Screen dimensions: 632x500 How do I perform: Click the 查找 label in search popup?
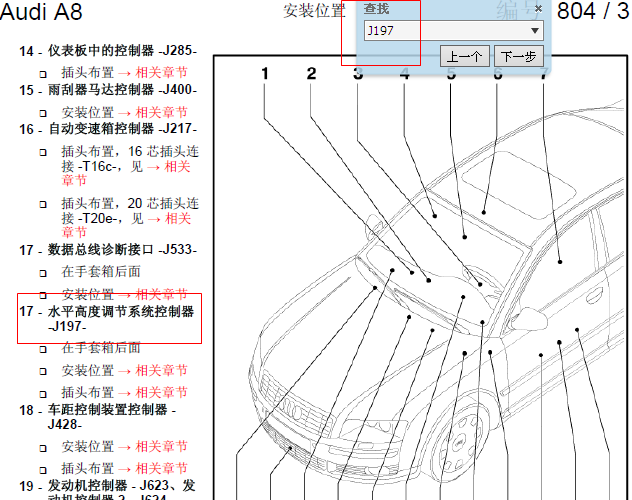376,9
